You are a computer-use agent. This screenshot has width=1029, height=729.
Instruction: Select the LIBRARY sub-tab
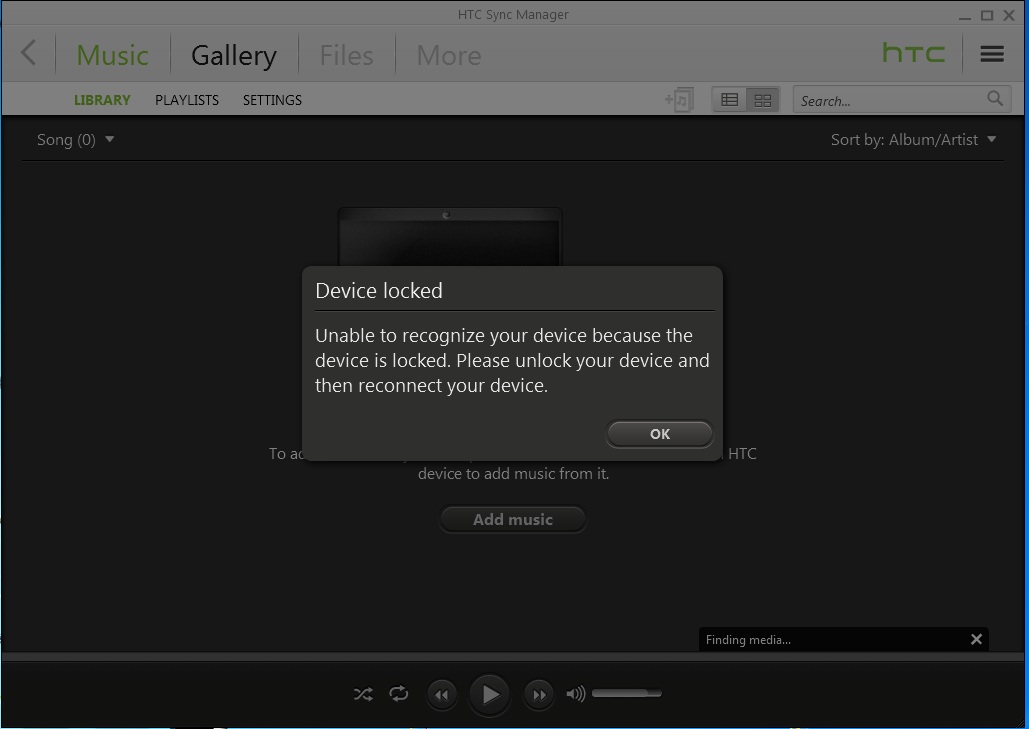pyautogui.click(x=102, y=100)
